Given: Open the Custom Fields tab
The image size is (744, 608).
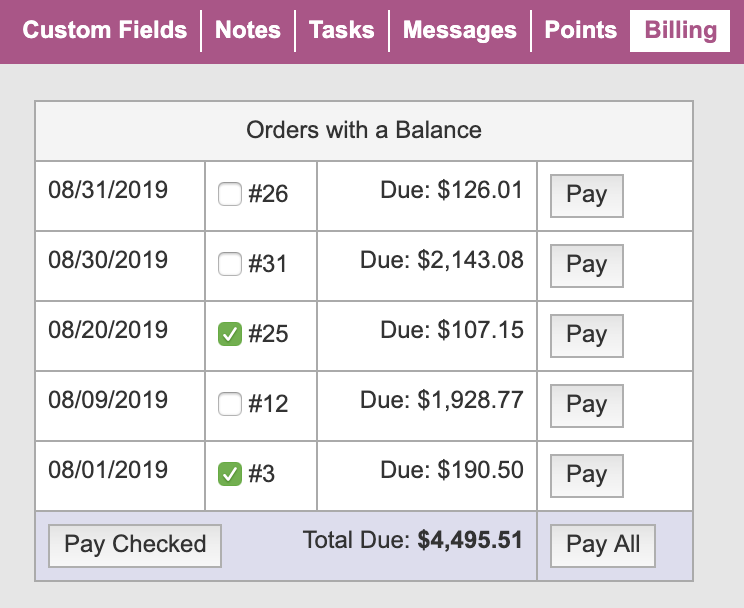Looking at the screenshot, I should pyautogui.click(x=104, y=30).
